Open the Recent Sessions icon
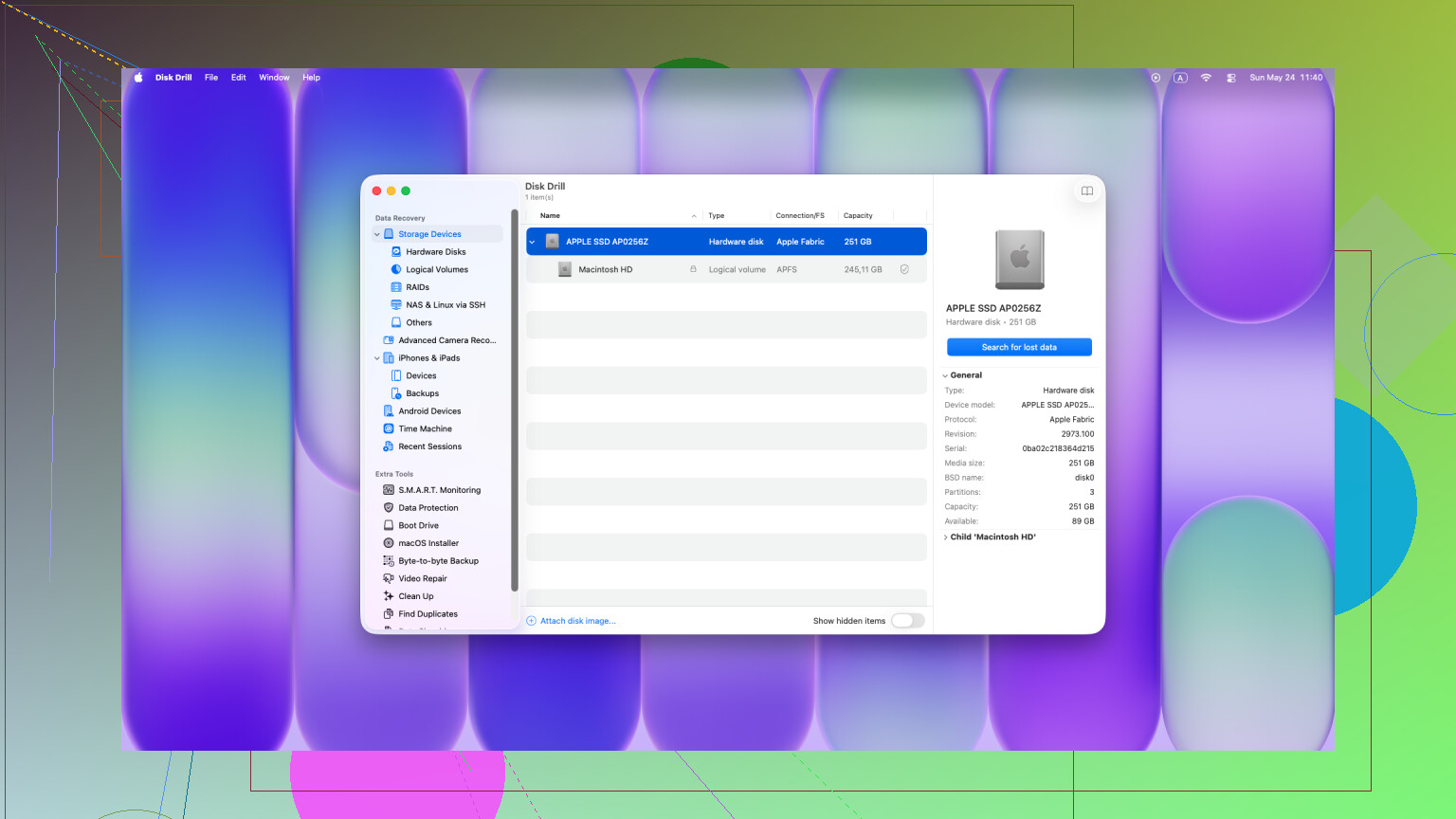 [x=389, y=446]
